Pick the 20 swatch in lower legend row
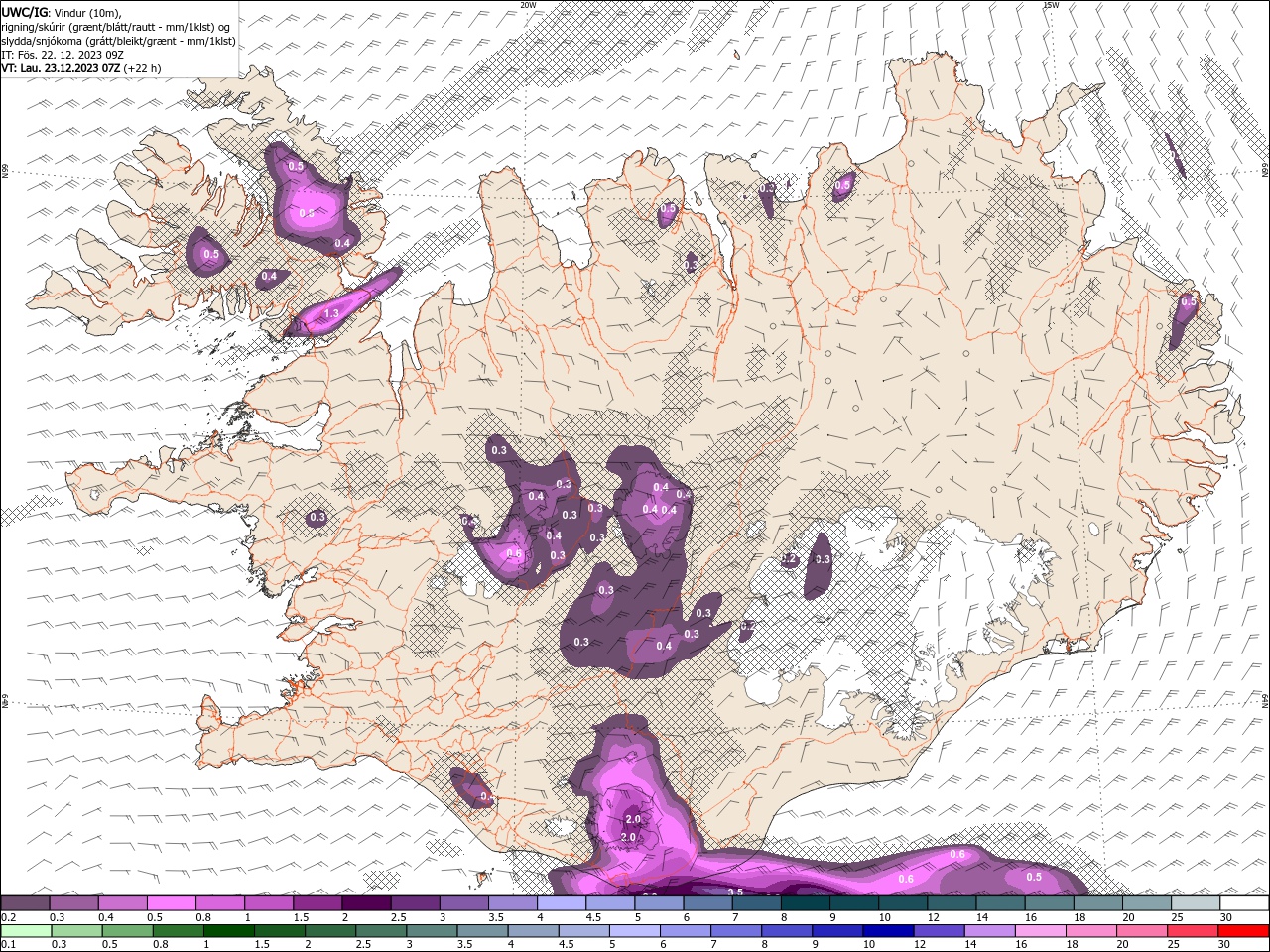This screenshot has height=952, width=1270. 1142,931
